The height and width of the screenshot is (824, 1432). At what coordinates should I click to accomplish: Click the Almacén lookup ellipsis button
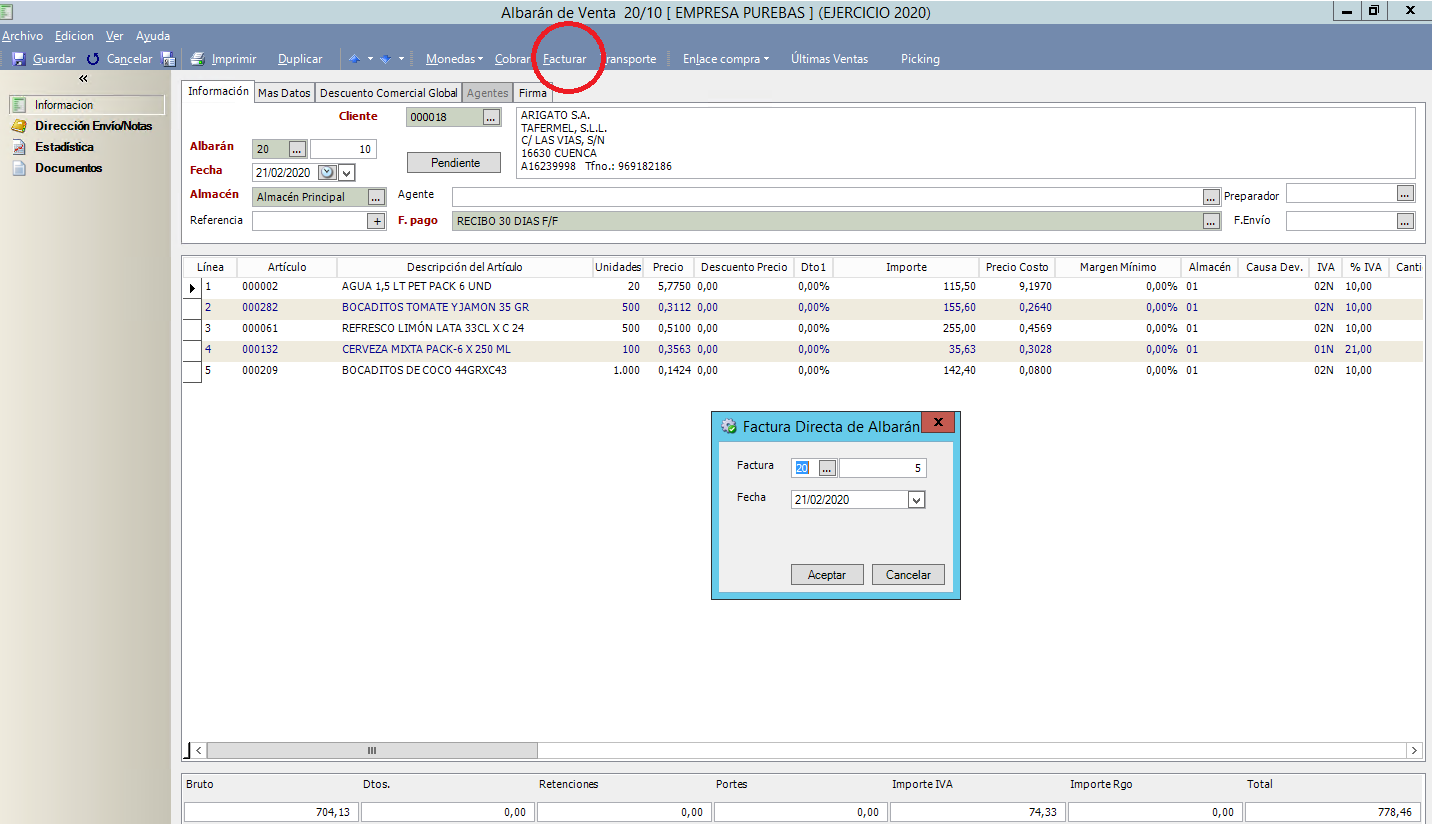[376, 197]
